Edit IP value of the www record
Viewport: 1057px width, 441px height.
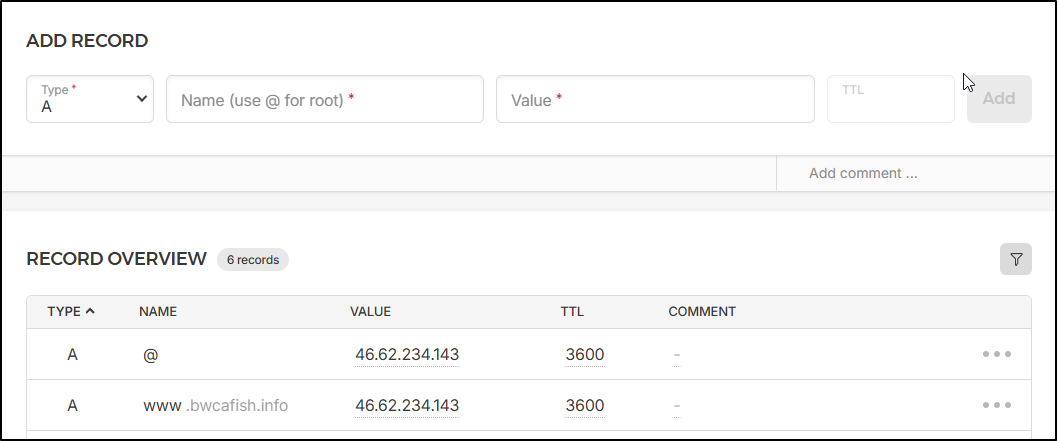click(x=407, y=405)
